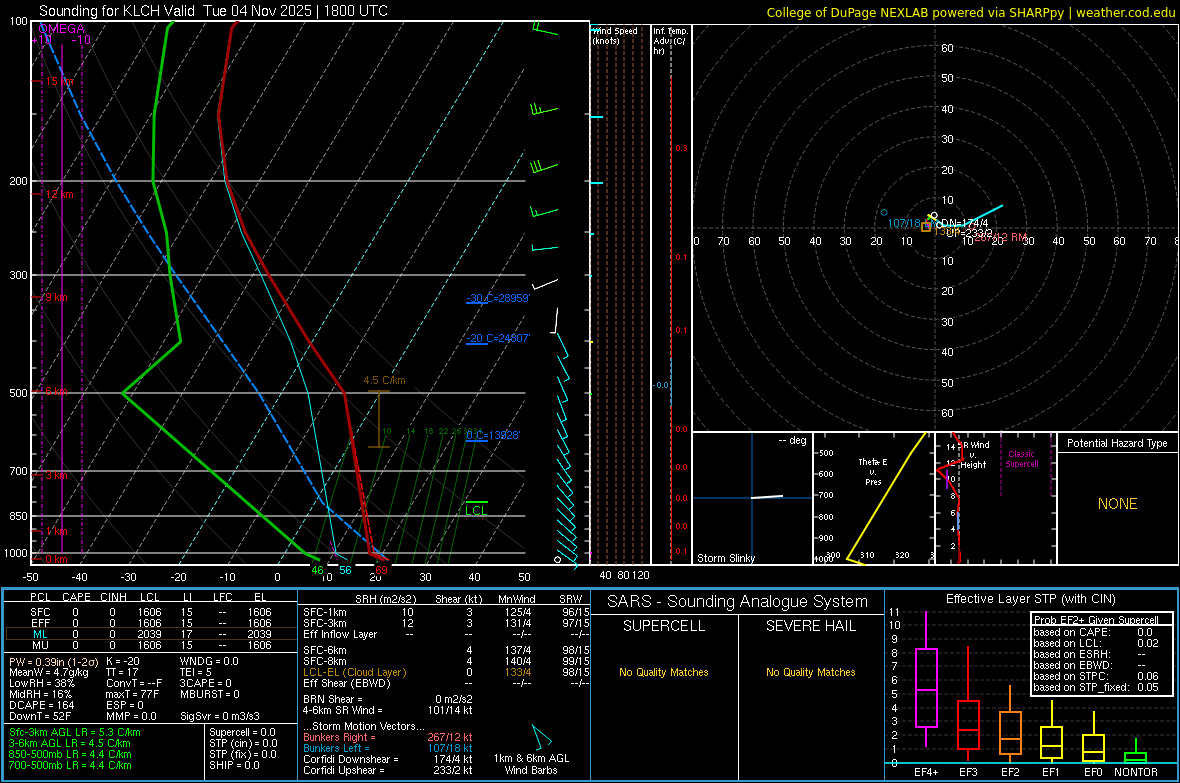
Task: Select the LCL-EL (Cloud Layer) row
Action: [446, 672]
